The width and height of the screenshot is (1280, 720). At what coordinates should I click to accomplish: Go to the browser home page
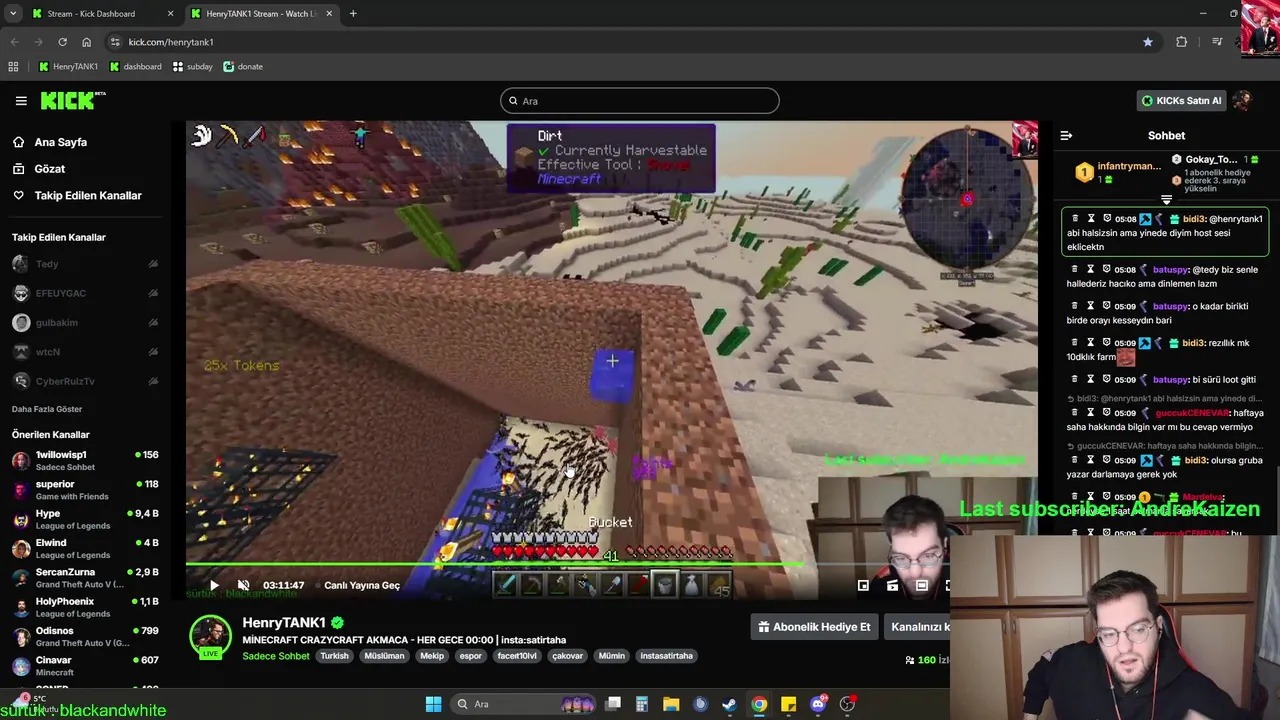[x=86, y=42]
